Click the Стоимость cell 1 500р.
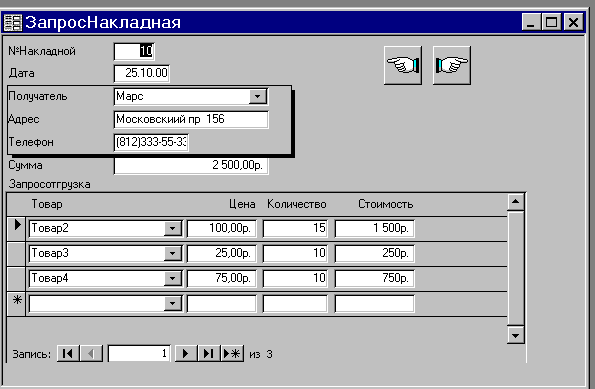This screenshot has height=389, width=595. click(375, 228)
